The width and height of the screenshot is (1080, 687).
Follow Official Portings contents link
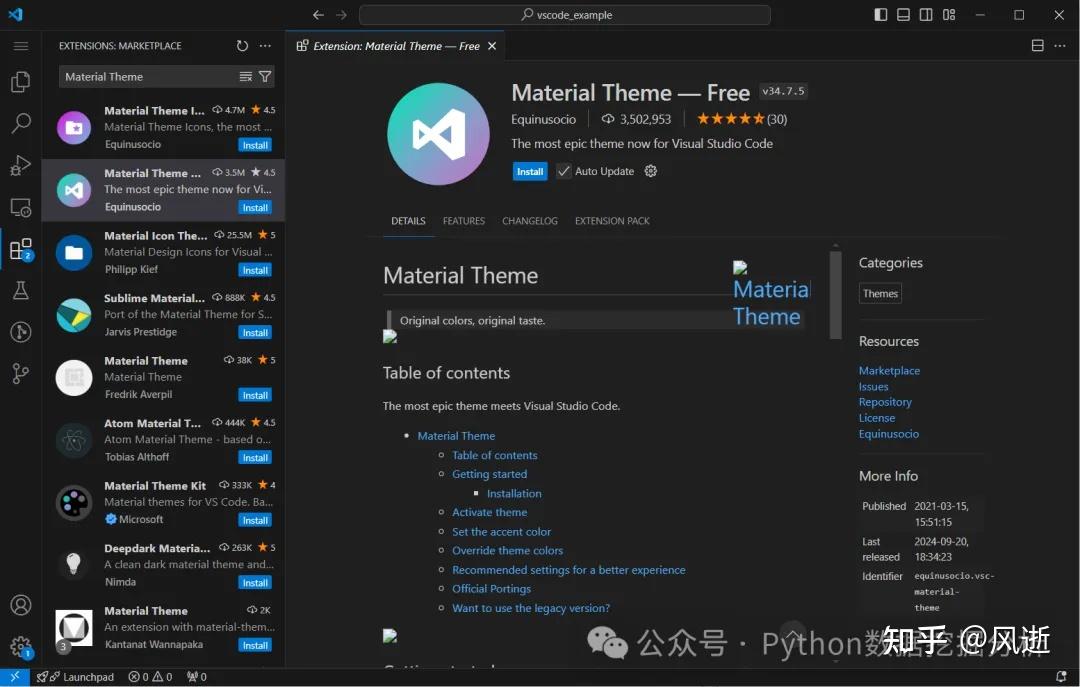coord(491,588)
